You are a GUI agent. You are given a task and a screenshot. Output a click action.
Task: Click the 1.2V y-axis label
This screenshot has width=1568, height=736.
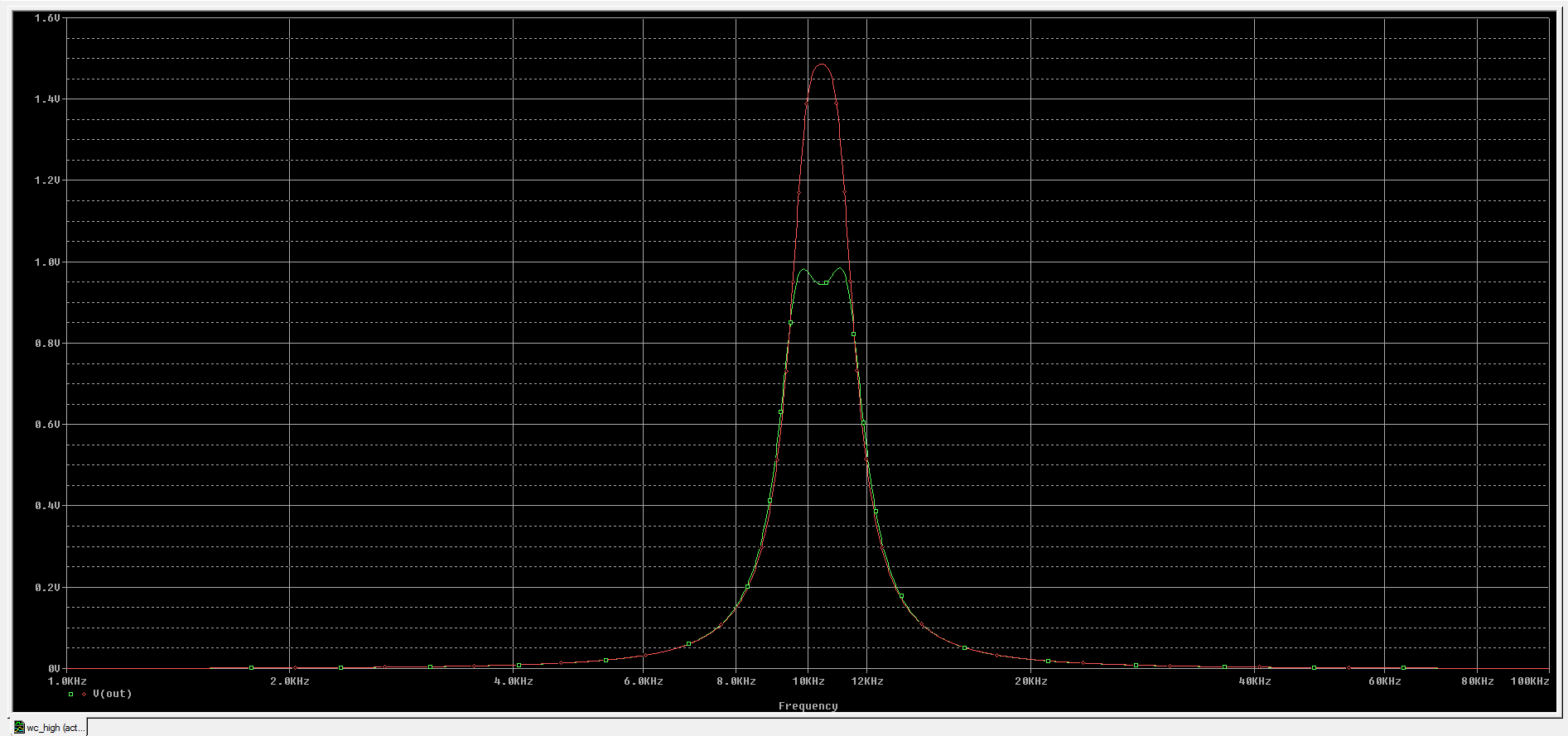pyautogui.click(x=47, y=180)
